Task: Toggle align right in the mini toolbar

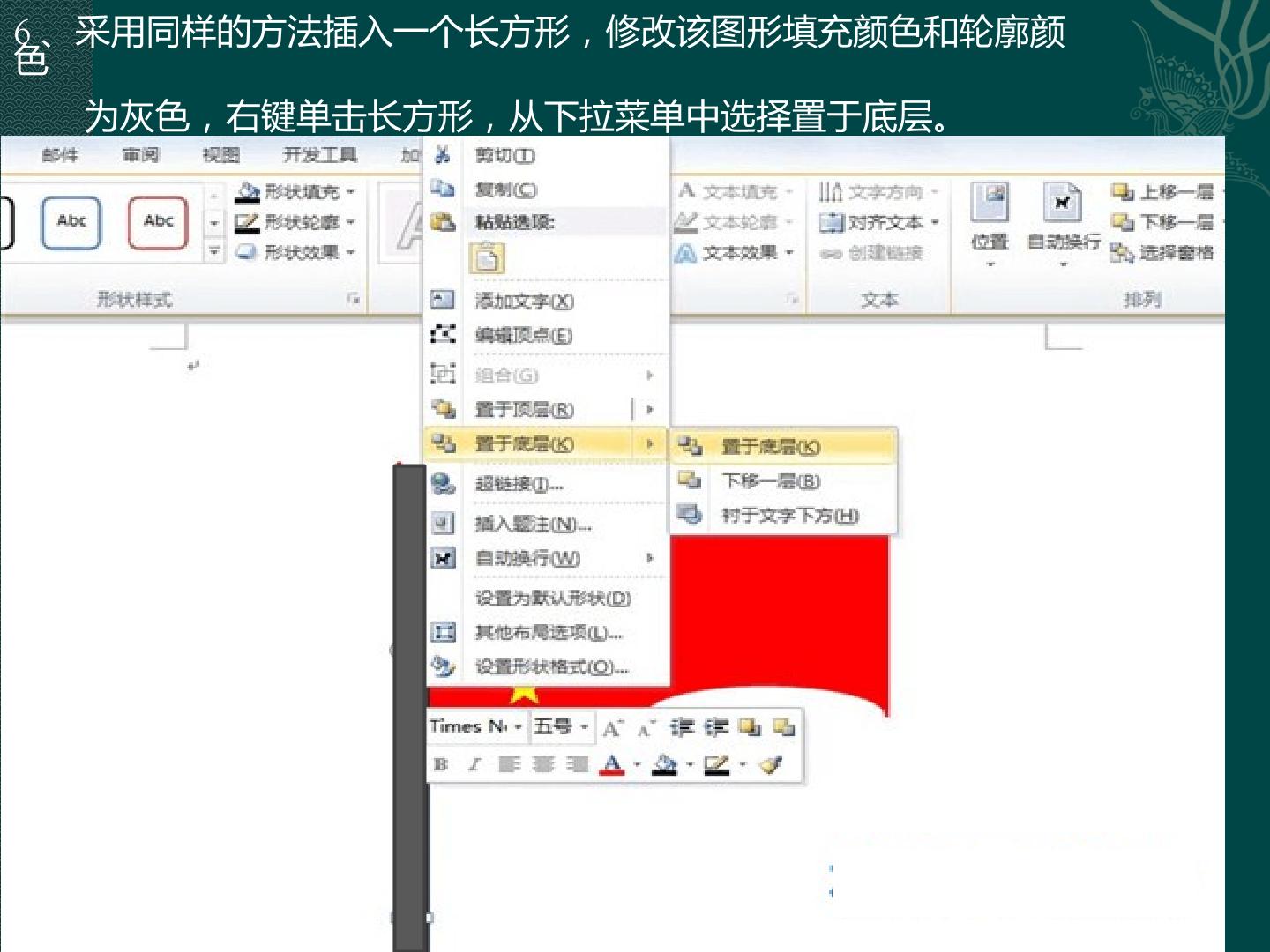Action: 577,765
